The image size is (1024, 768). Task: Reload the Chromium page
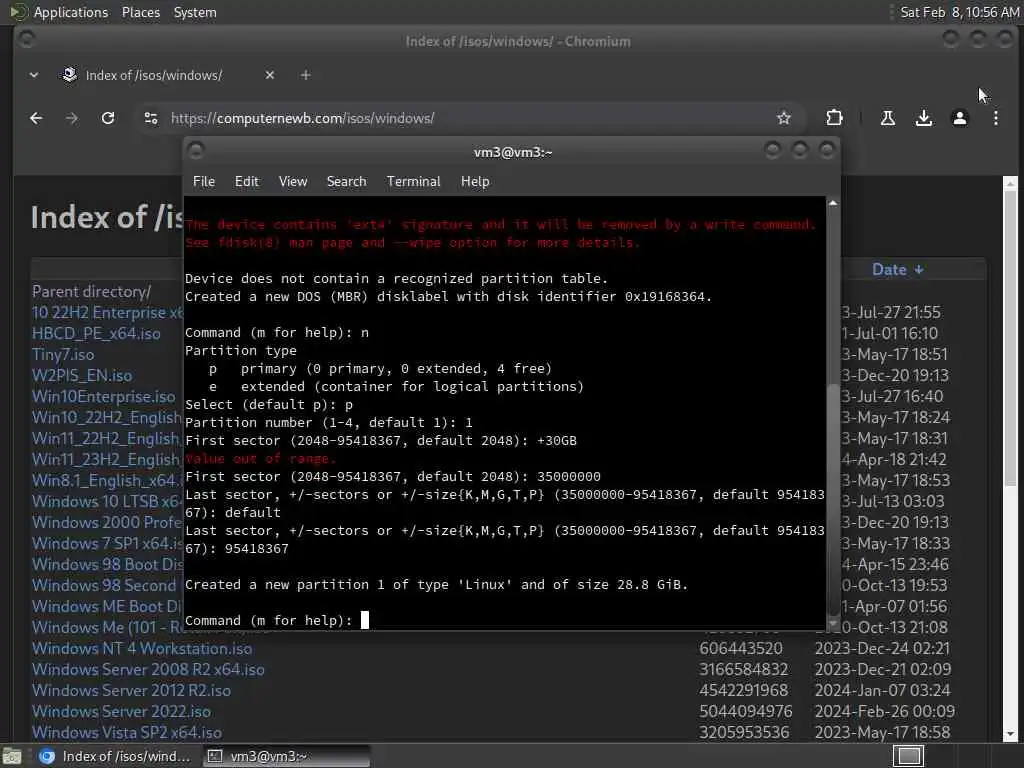click(108, 118)
